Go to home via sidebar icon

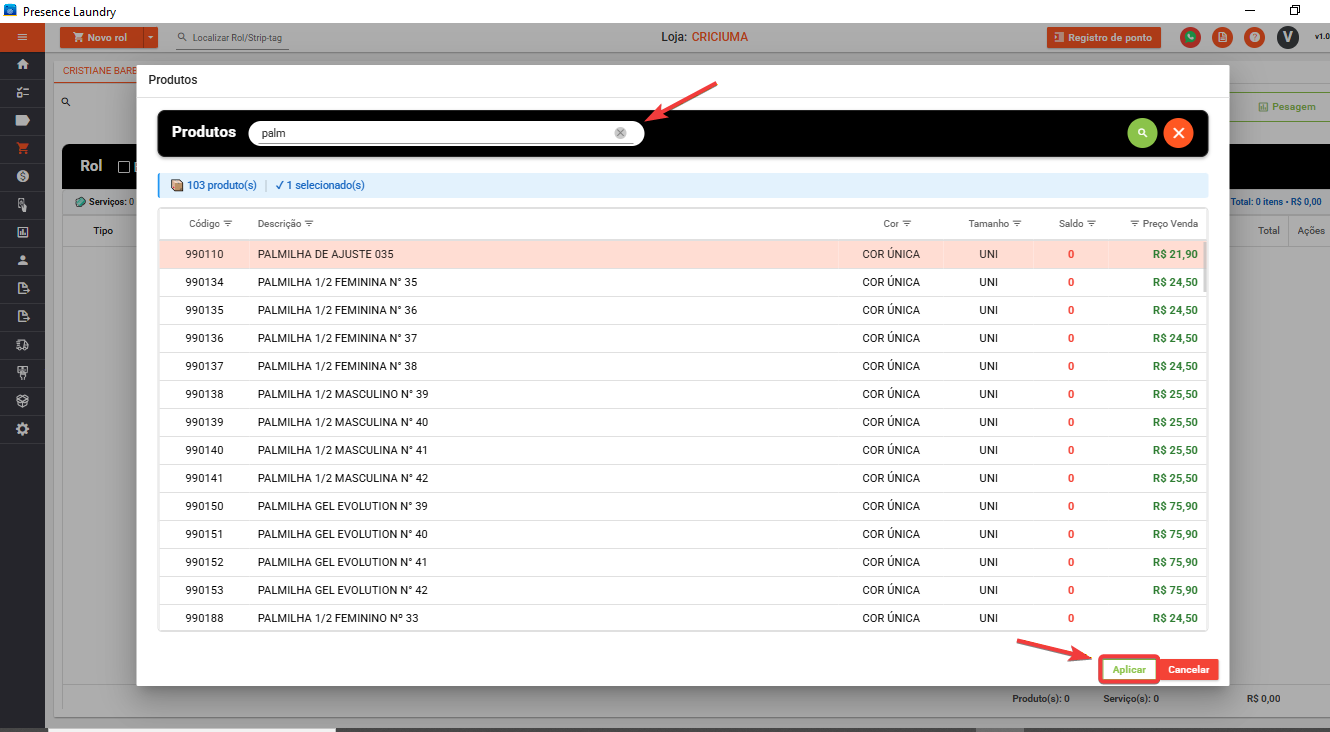pos(22,64)
